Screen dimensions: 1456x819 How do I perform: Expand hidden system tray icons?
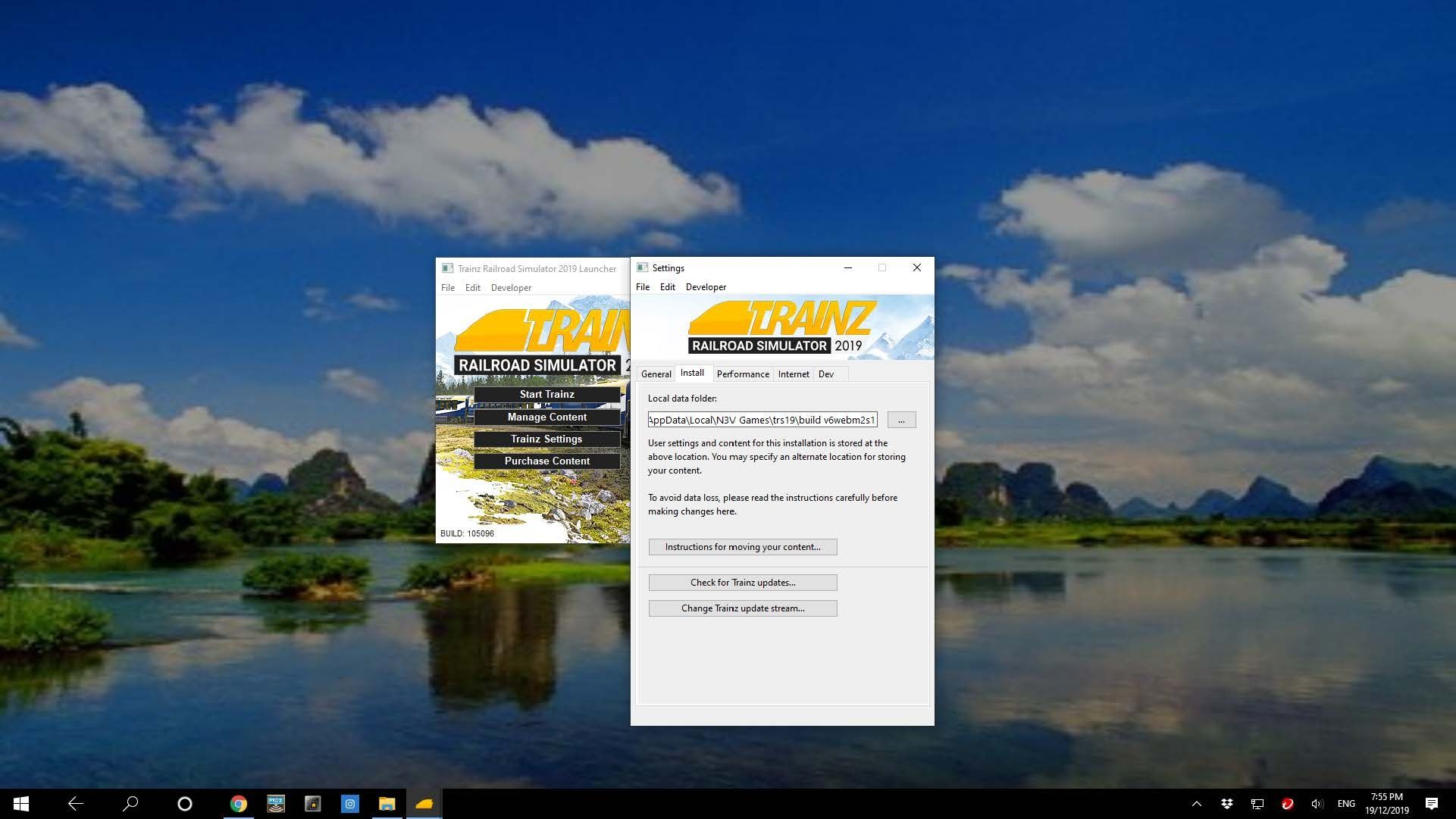[x=1196, y=804]
